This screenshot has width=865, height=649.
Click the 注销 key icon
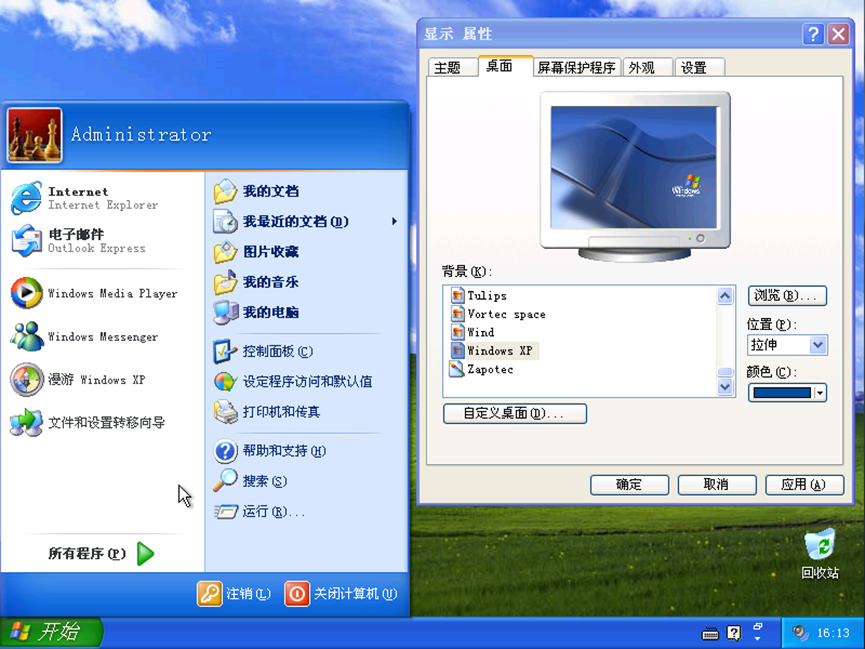(210, 594)
